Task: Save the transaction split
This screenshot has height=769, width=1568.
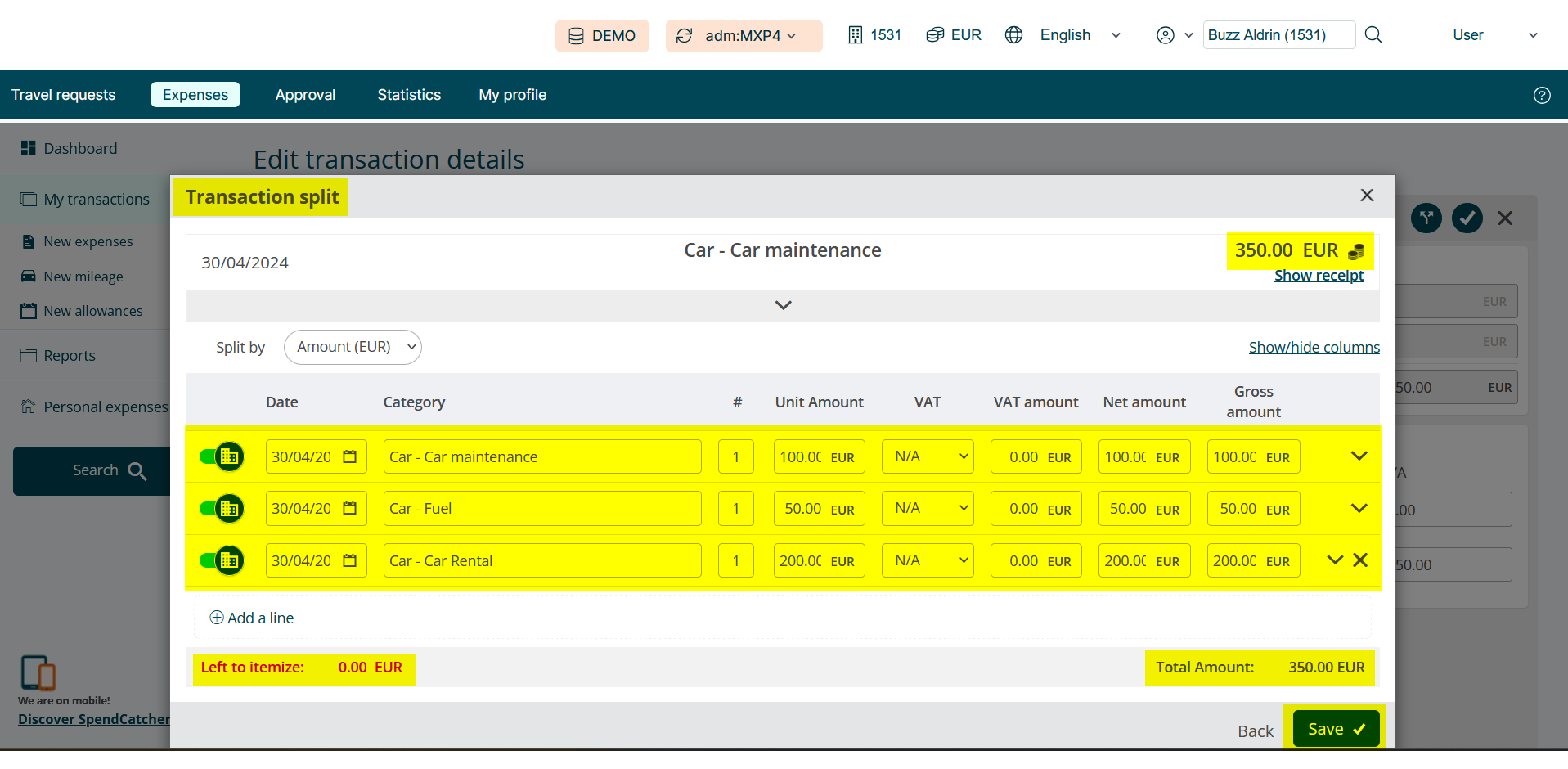Action: point(1336,729)
